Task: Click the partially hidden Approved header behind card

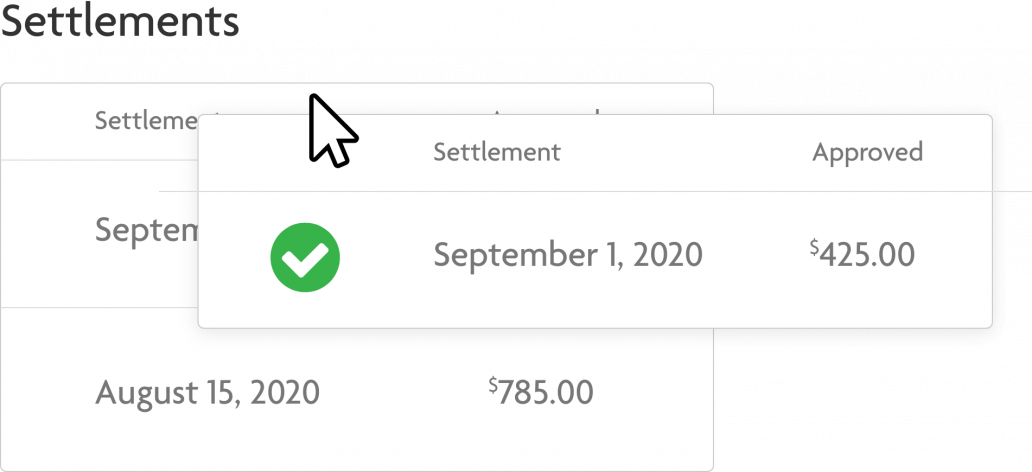Action: pyautogui.click(x=546, y=111)
